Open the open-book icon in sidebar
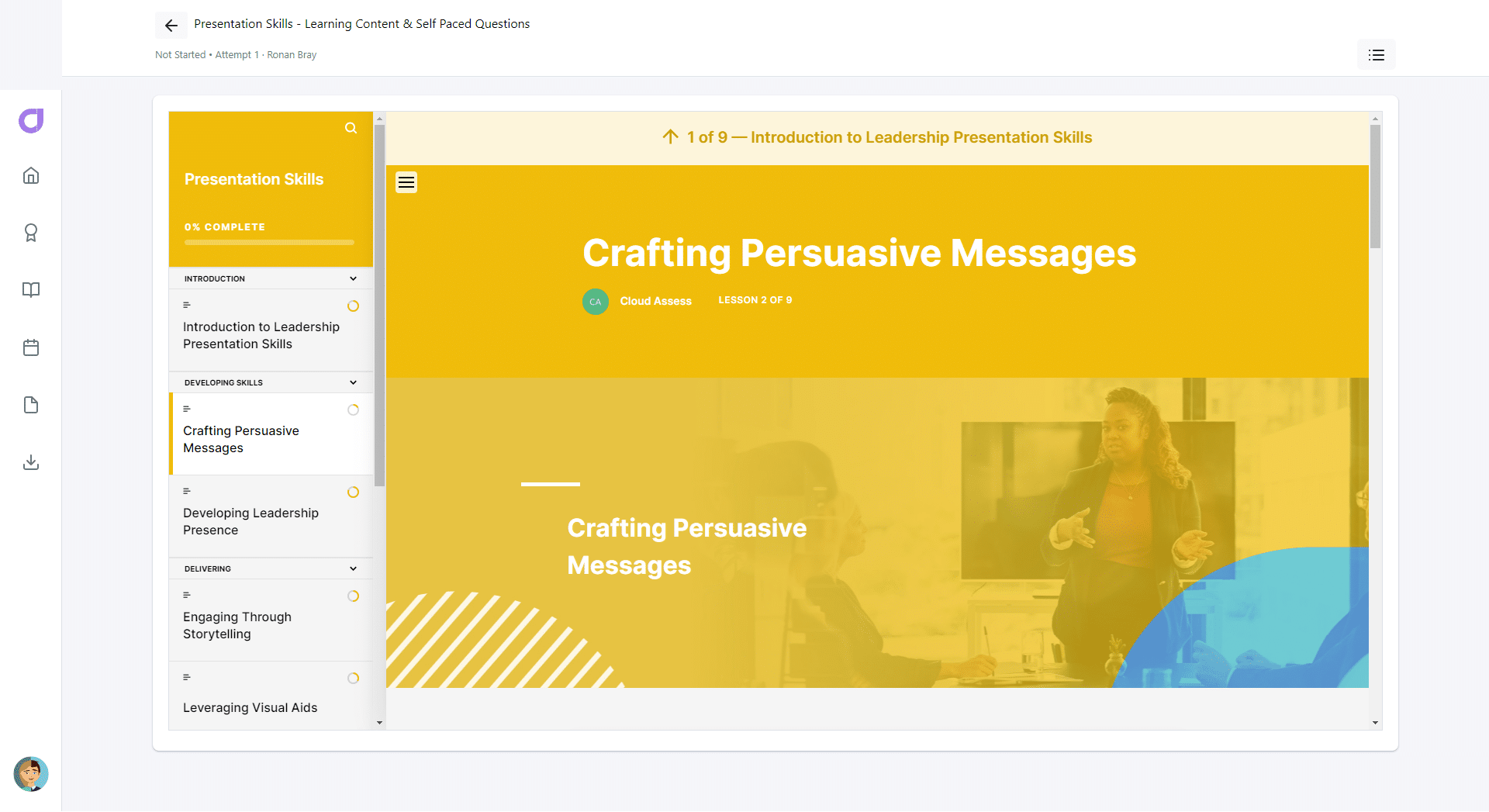 31,290
